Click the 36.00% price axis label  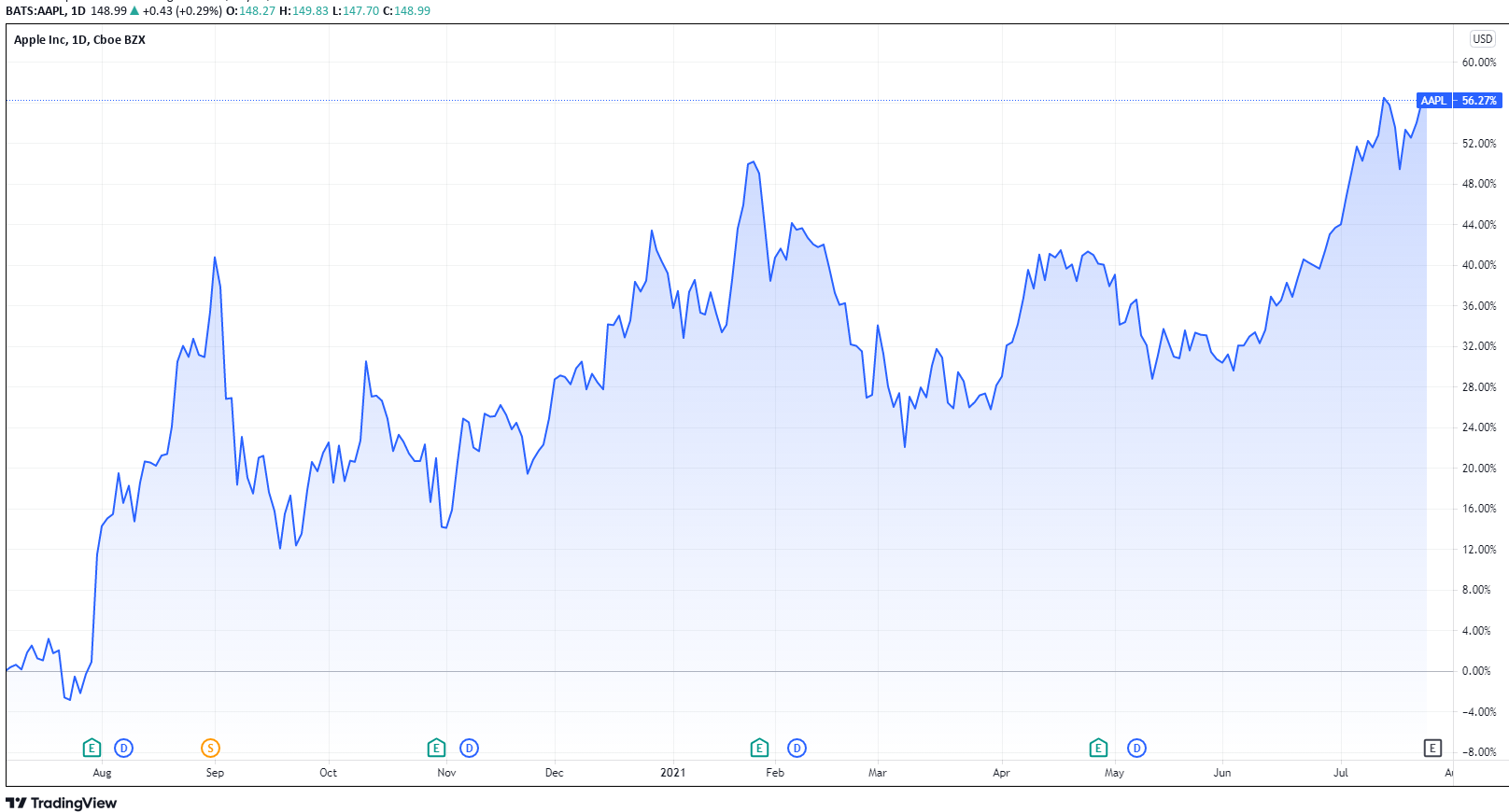(x=1479, y=306)
